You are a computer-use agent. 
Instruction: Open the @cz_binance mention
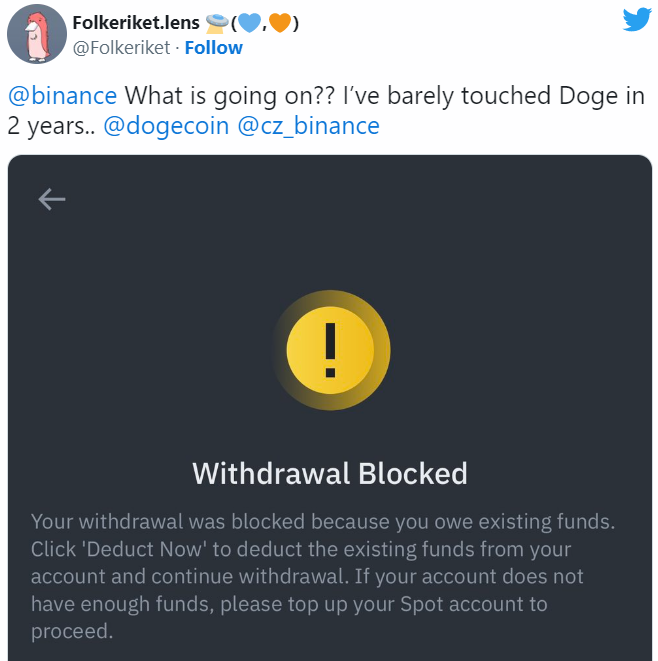click(x=308, y=126)
